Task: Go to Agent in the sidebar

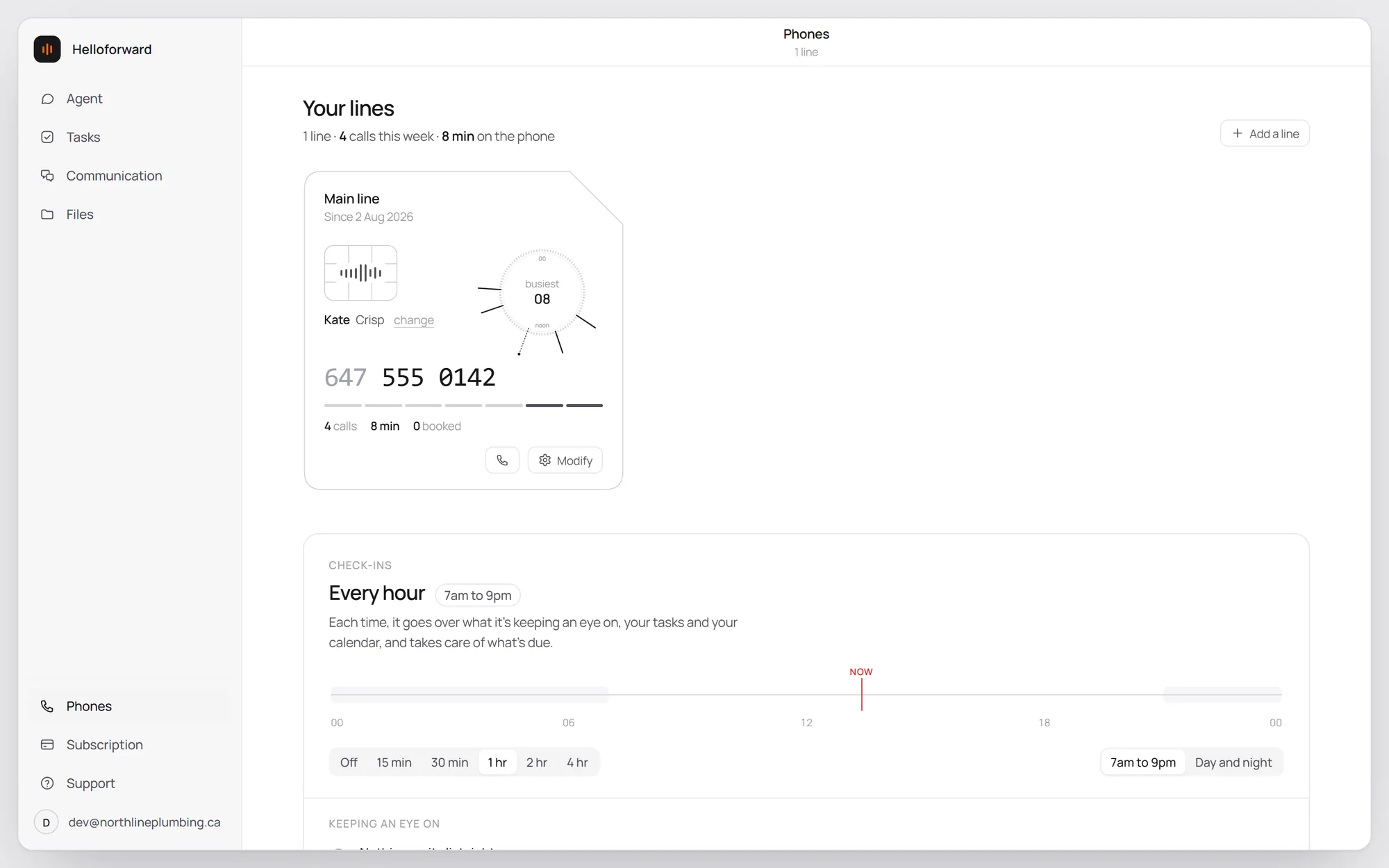Action: (132, 99)
